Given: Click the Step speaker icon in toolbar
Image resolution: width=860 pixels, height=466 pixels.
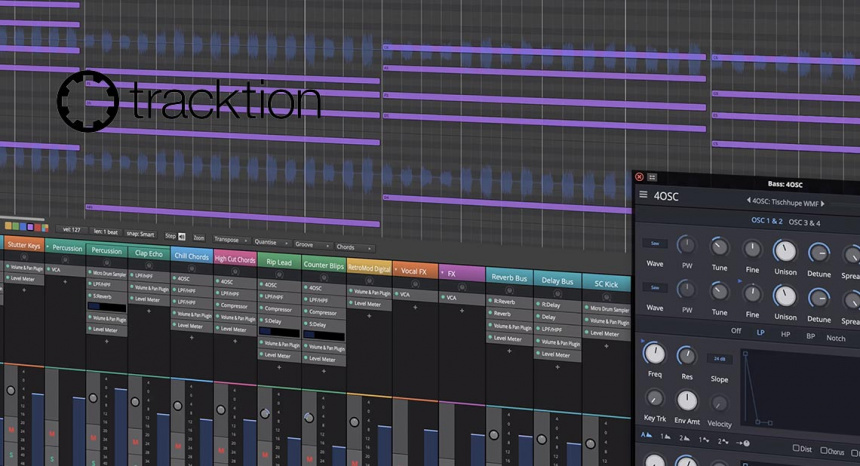Looking at the screenshot, I should coord(182,236).
